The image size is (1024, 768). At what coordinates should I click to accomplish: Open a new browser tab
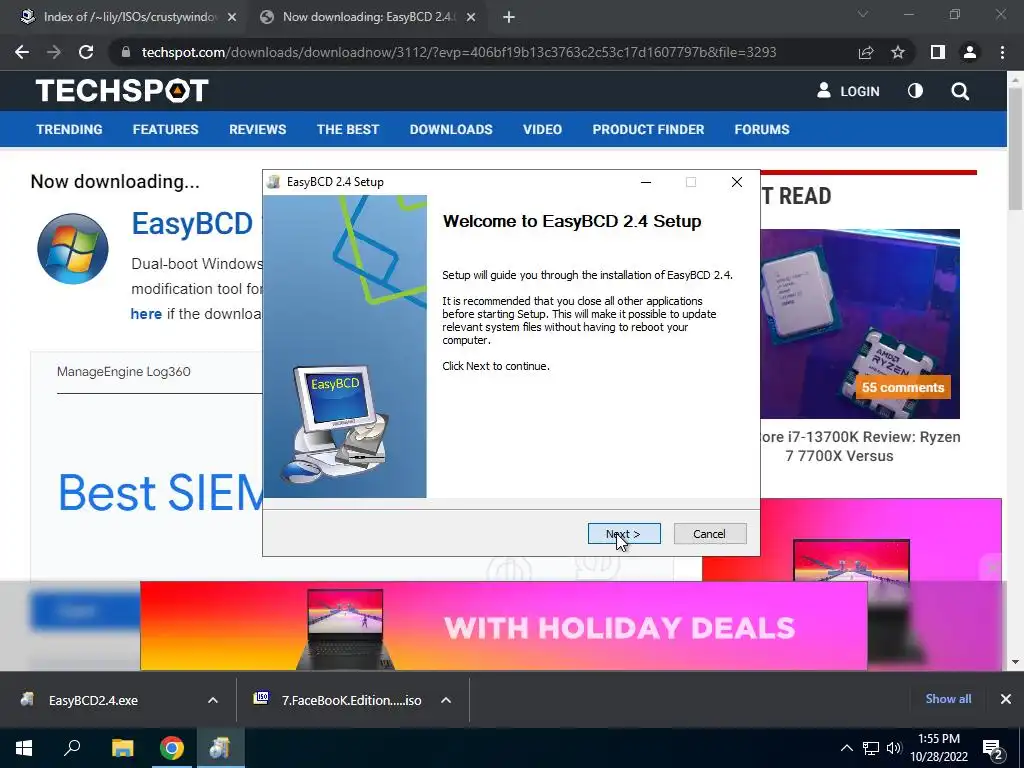pyautogui.click(x=509, y=17)
